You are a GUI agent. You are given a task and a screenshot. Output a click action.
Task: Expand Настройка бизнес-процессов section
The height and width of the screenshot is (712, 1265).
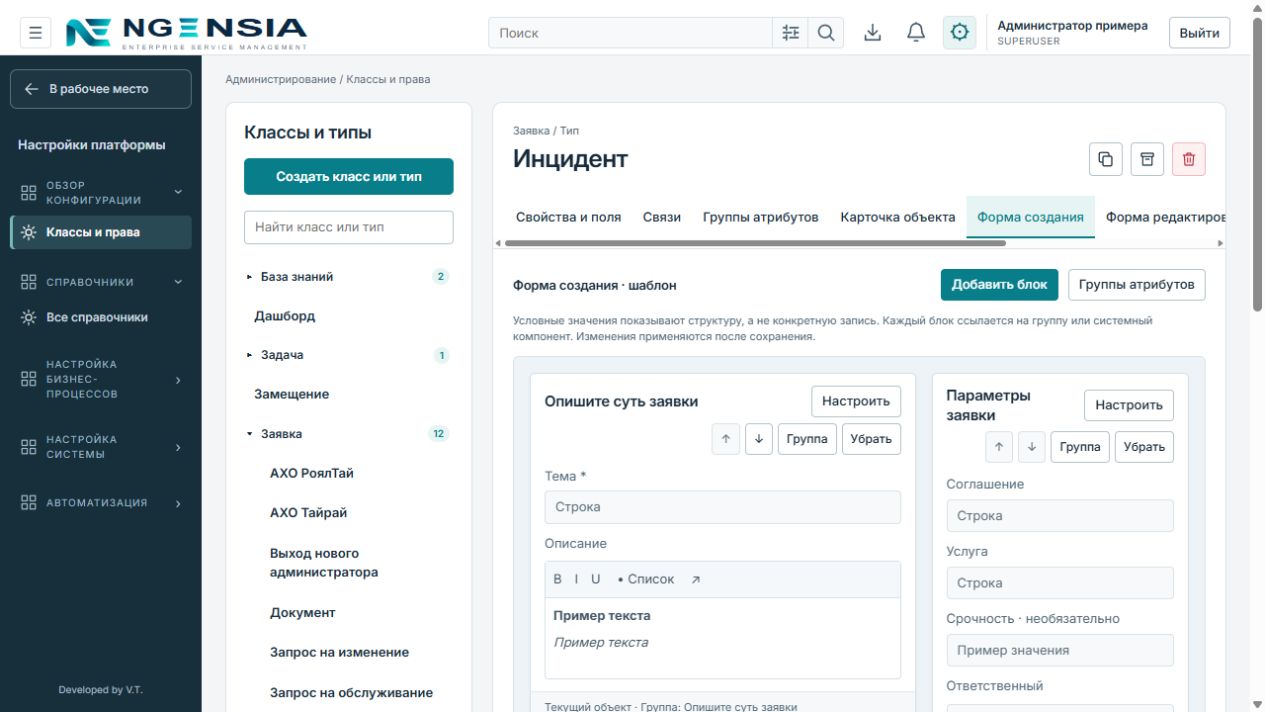pyautogui.click(x=178, y=379)
